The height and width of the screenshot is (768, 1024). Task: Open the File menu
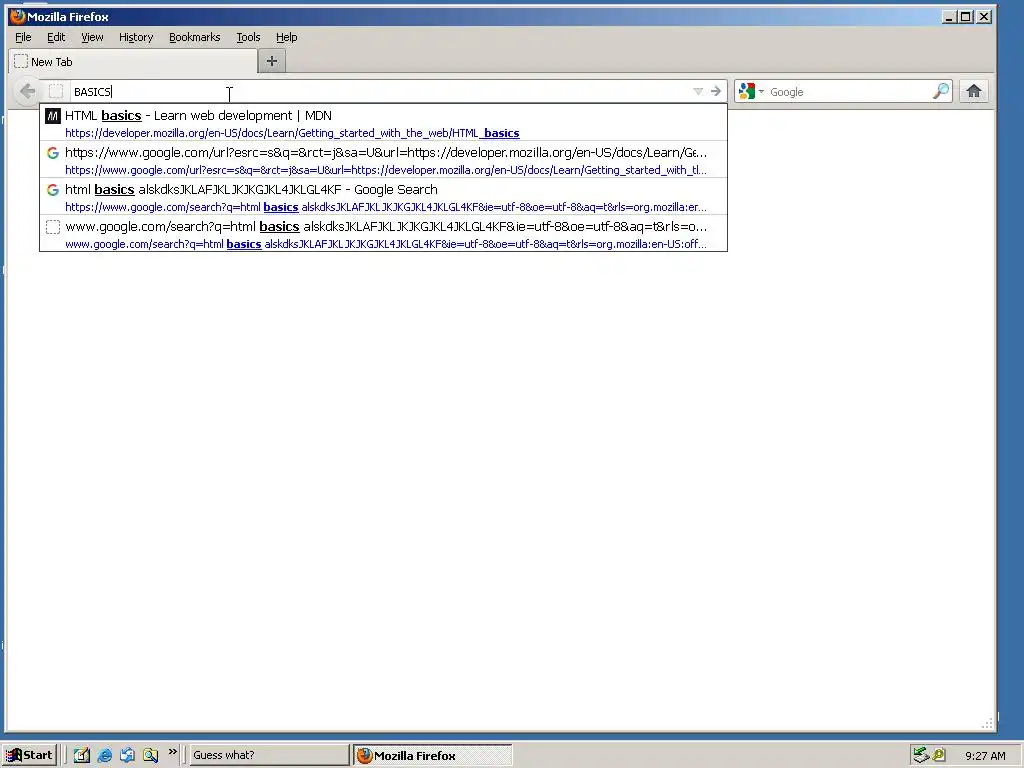pyautogui.click(x=23, y=37)
